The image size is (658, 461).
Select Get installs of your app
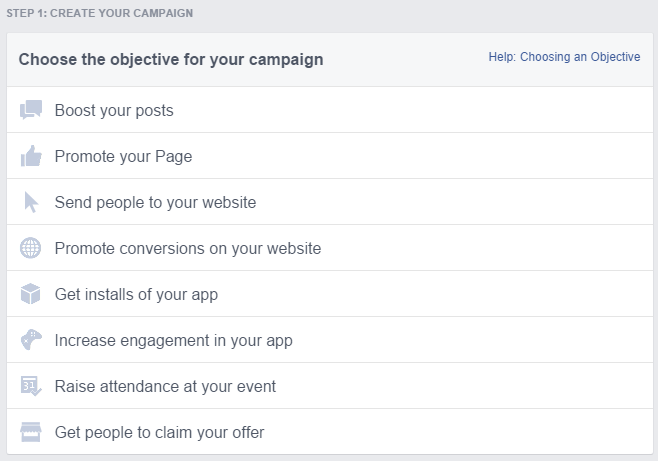(x=330, y=294)
